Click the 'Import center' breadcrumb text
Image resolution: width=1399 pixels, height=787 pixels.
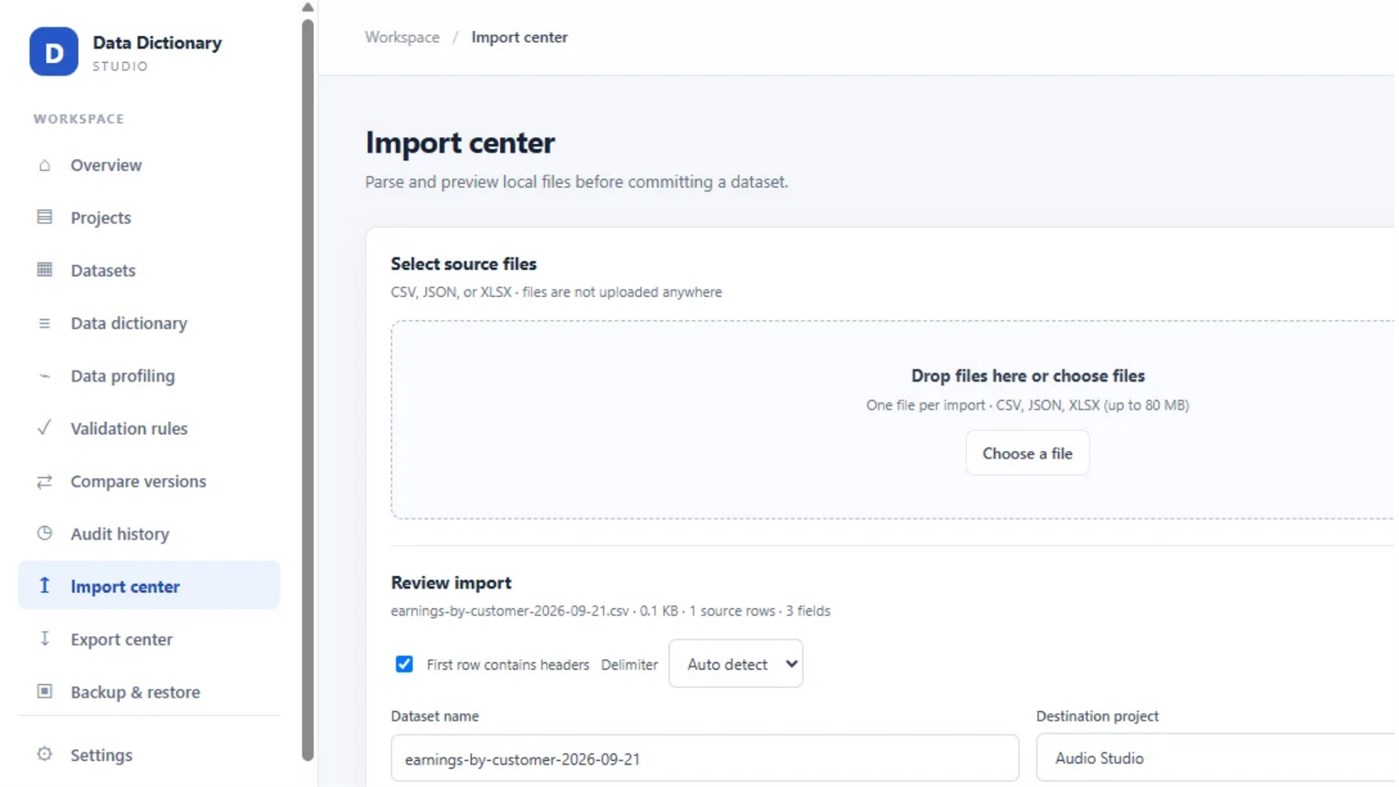tap(519, 37)
